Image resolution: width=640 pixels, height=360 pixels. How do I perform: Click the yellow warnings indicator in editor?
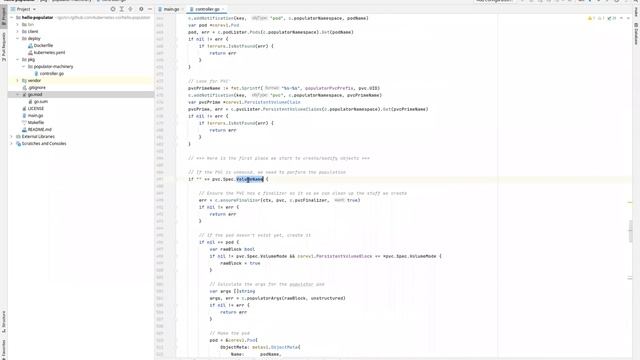pyautogui.click(x=591, y=18)
